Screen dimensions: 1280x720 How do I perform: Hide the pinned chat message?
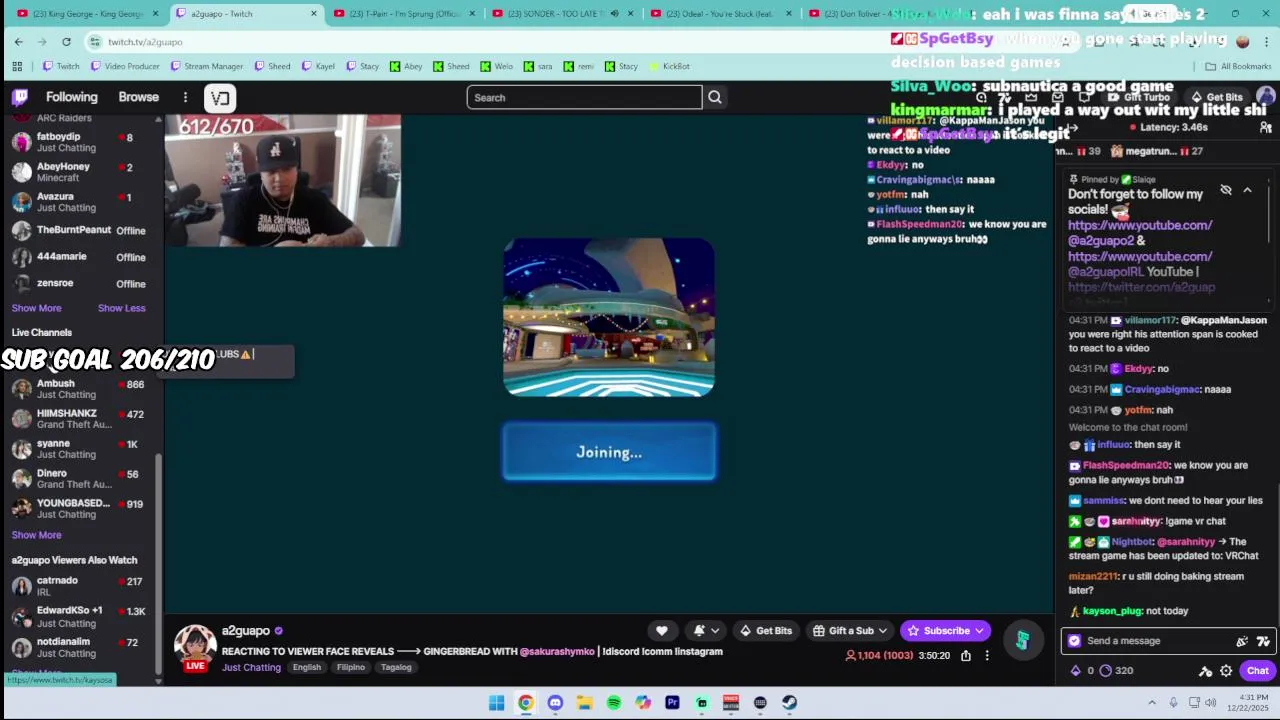(x=1226, y=190)
